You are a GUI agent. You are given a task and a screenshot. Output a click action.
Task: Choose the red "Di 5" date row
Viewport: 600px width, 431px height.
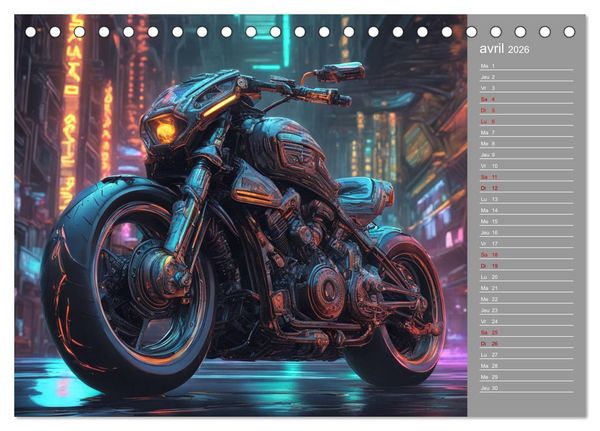tap(527, 110)
